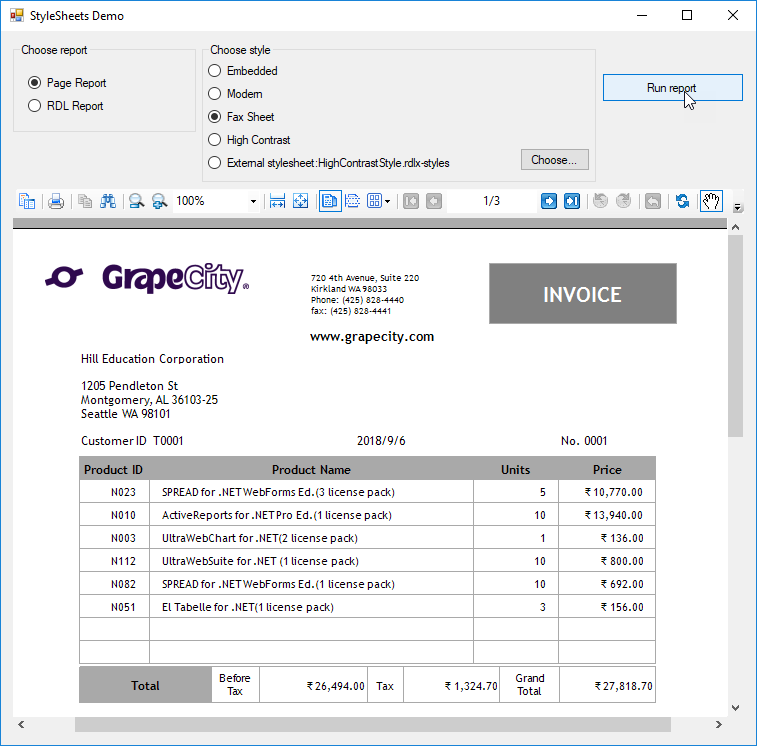Expand the multipage view dropdown arrow
Image resolution: width=757 pixels, height=746 pixels.
[387, 201]
